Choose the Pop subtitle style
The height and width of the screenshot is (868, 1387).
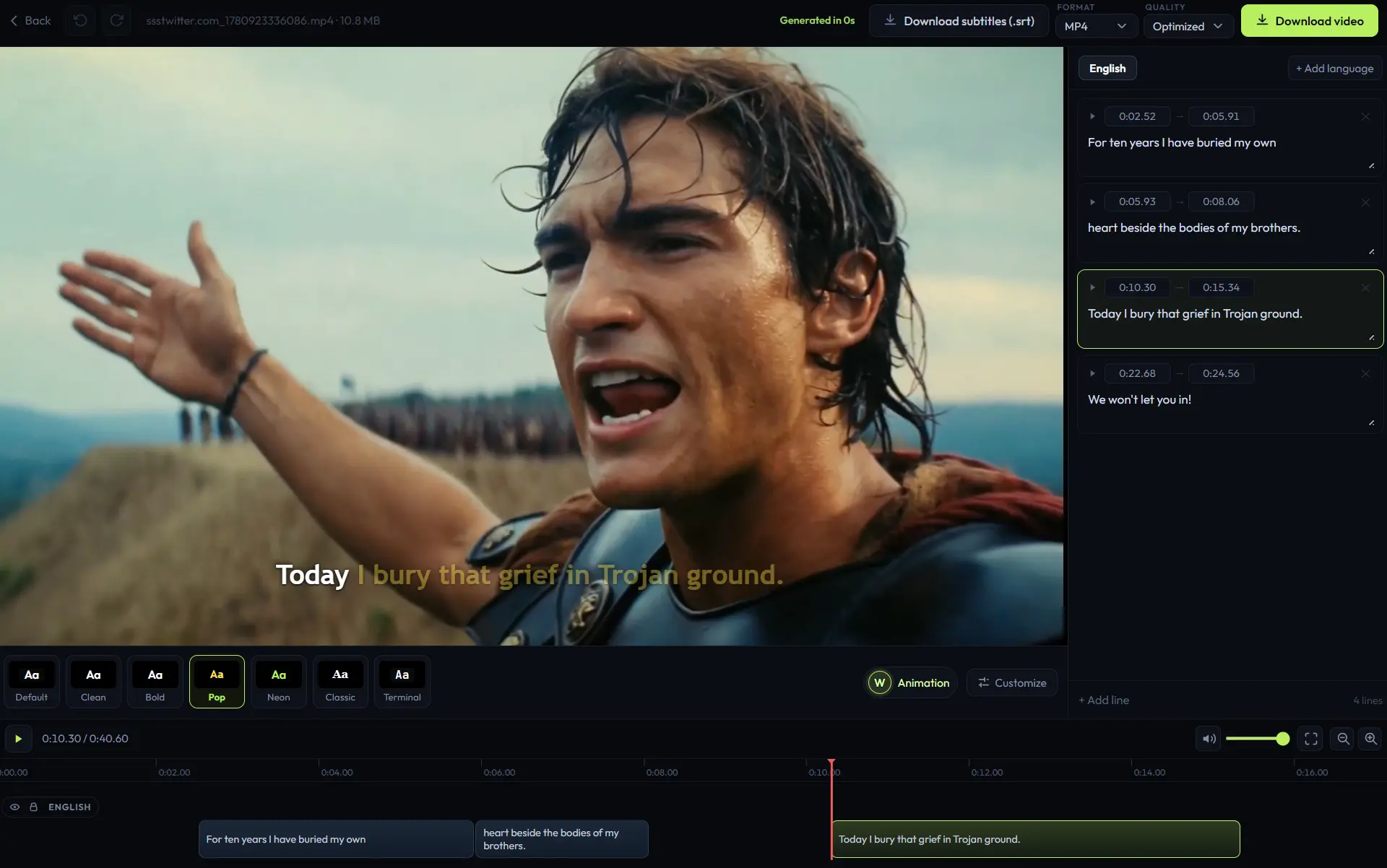[x=217, y=682]
